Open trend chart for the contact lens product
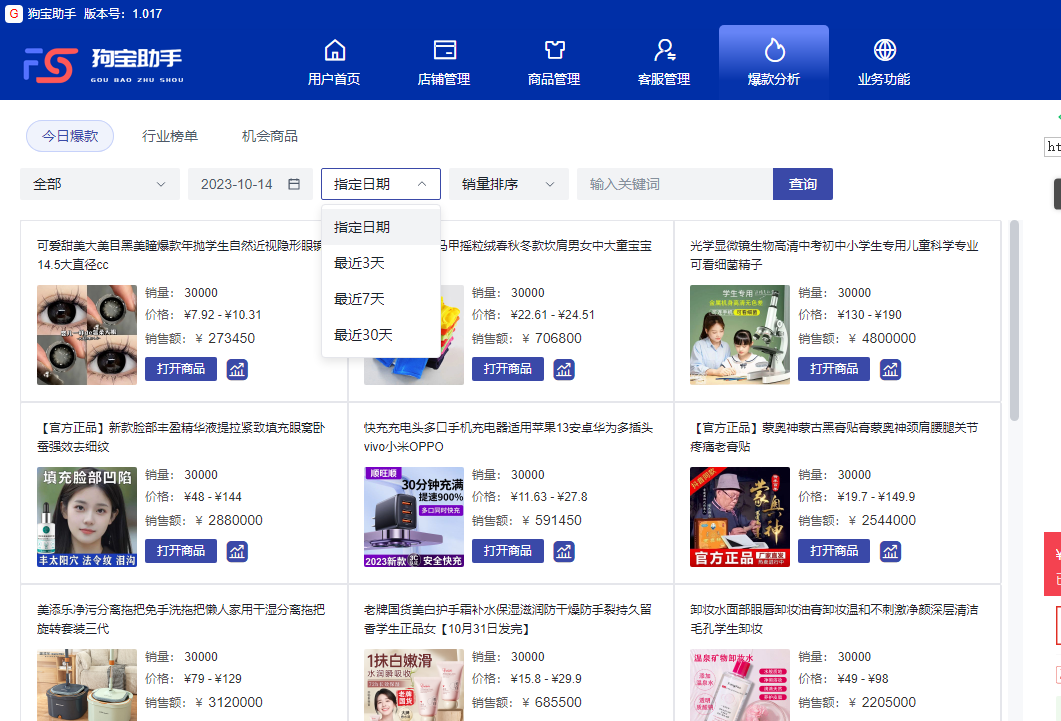 click(x=237, y=369)
